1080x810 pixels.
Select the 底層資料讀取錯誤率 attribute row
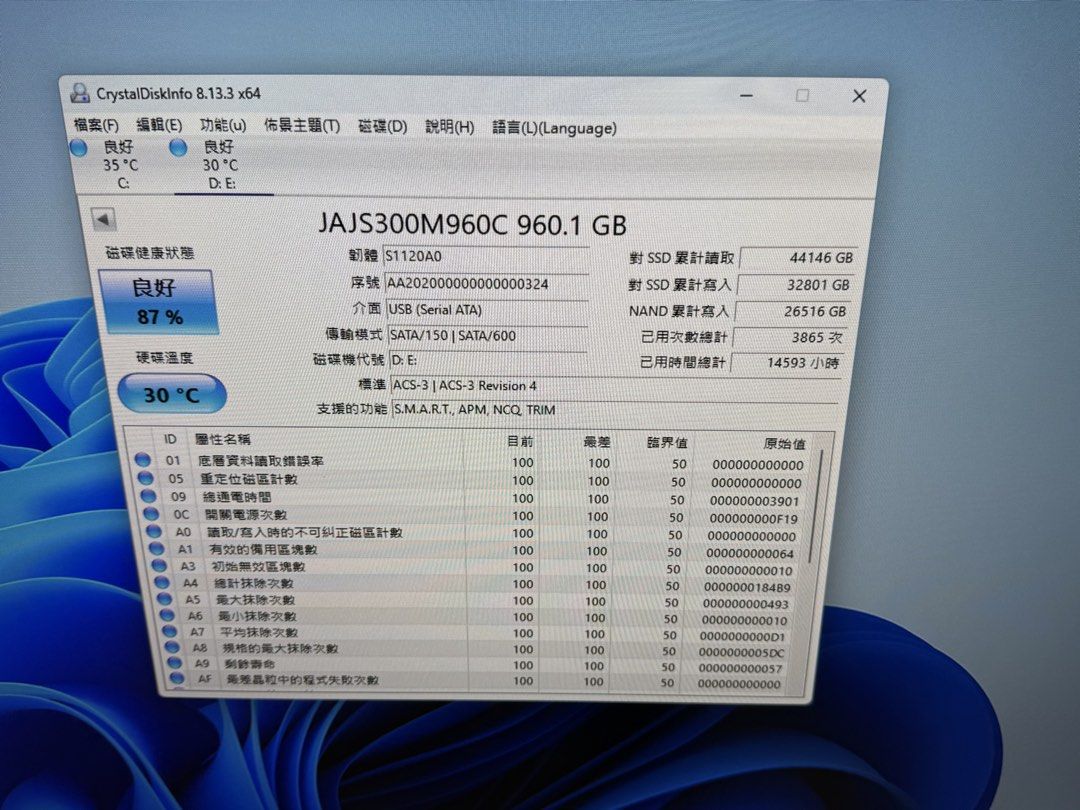(470, 462)
